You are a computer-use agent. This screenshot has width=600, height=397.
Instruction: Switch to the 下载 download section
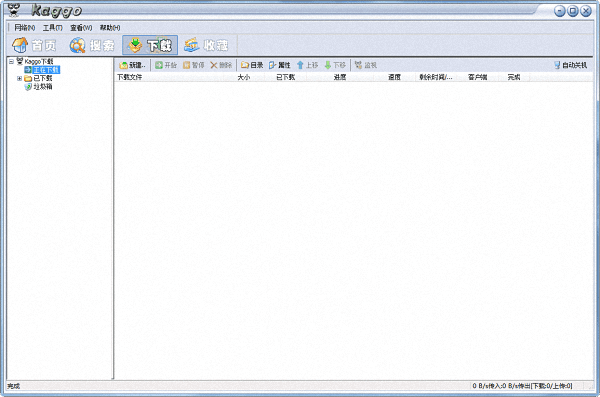point(150,45)
